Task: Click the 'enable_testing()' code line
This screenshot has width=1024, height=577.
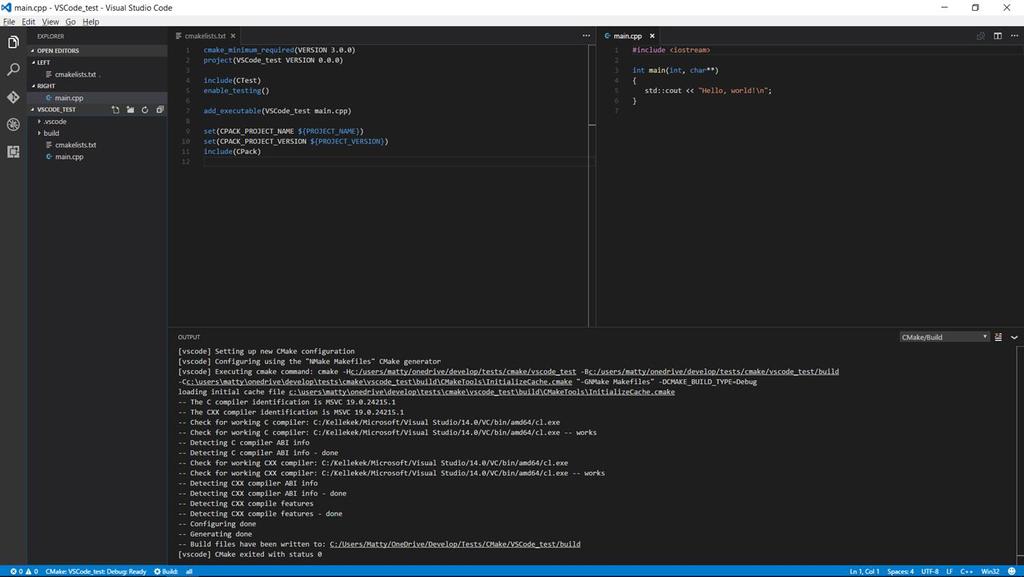Action: [x=236, y=91]
